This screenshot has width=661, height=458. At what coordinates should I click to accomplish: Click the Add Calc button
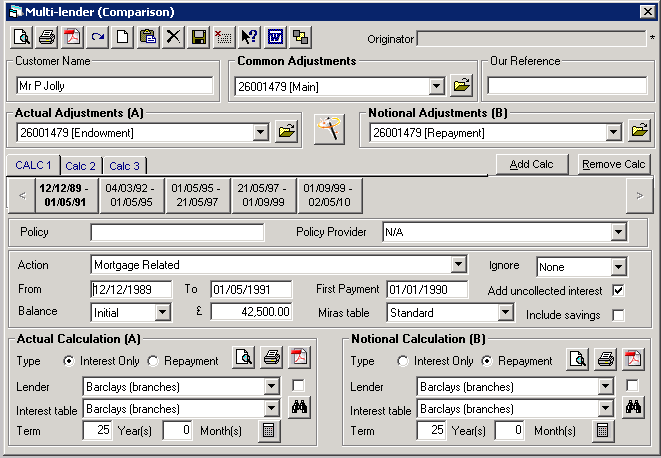click(x=532, y=164)
